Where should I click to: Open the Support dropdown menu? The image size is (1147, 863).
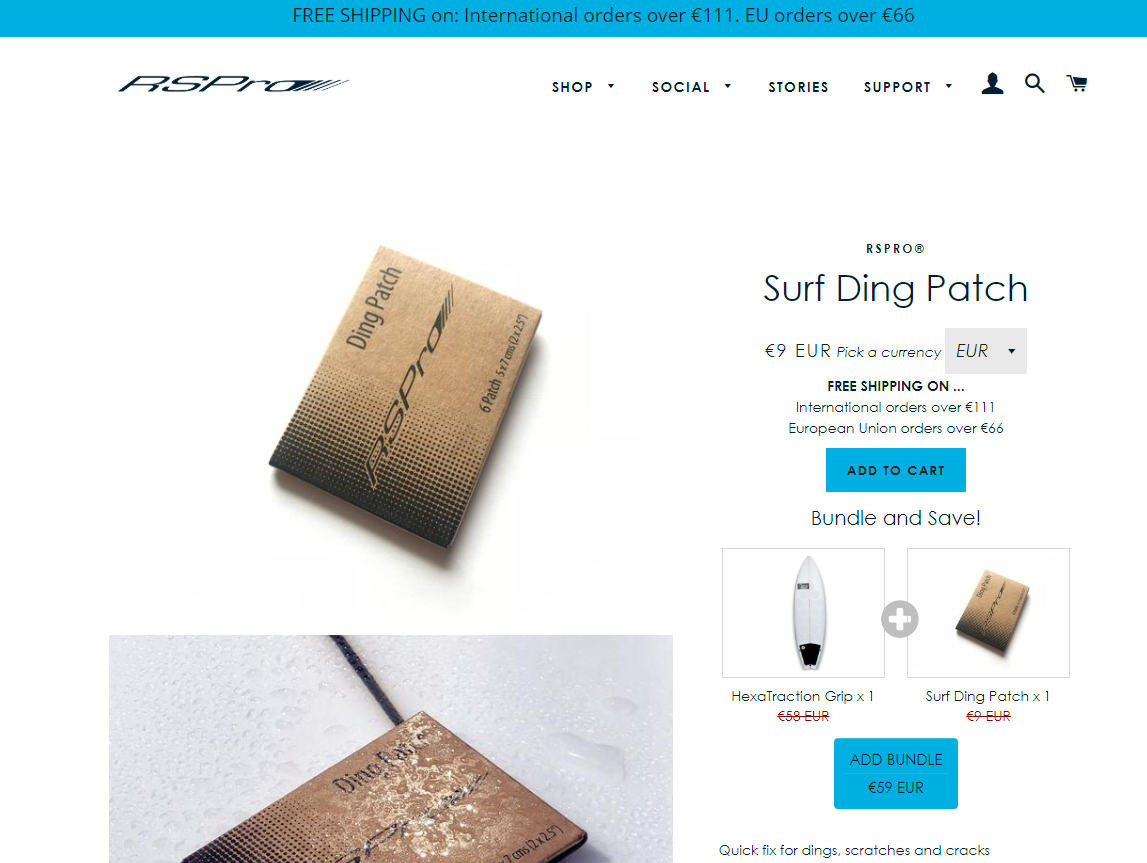coord(908,87)
